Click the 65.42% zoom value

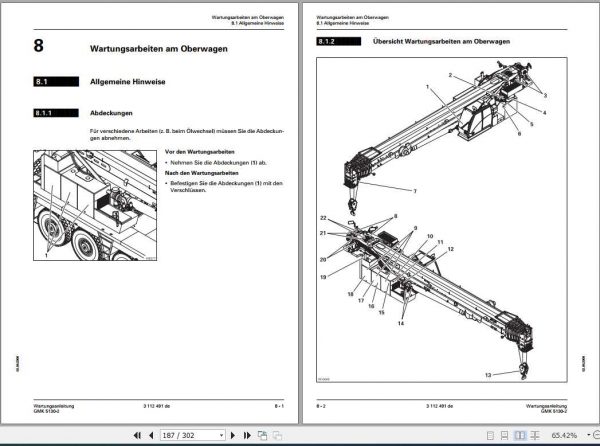click(x=564, y=435)
